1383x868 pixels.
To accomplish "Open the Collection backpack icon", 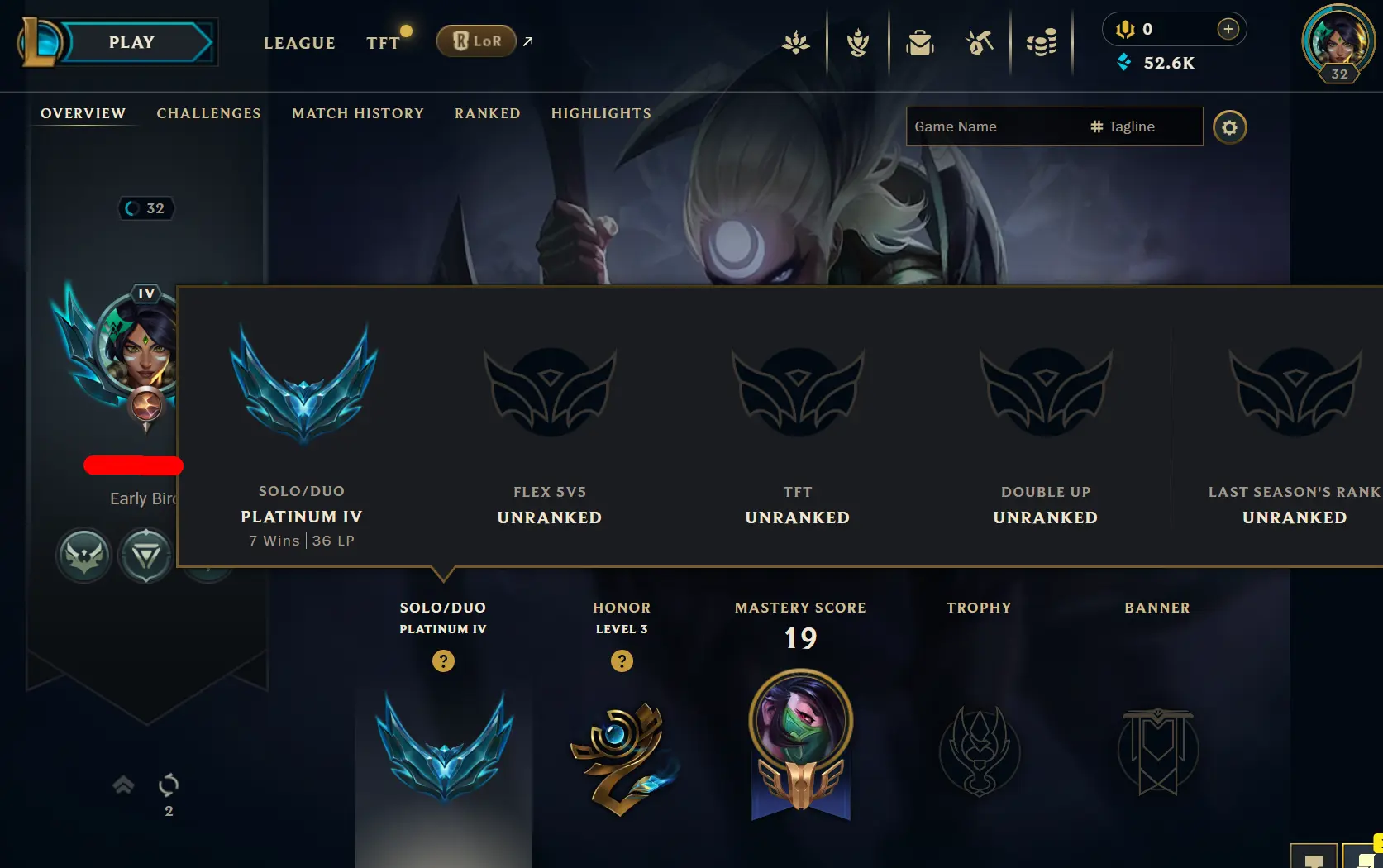I will click(919, 42).
